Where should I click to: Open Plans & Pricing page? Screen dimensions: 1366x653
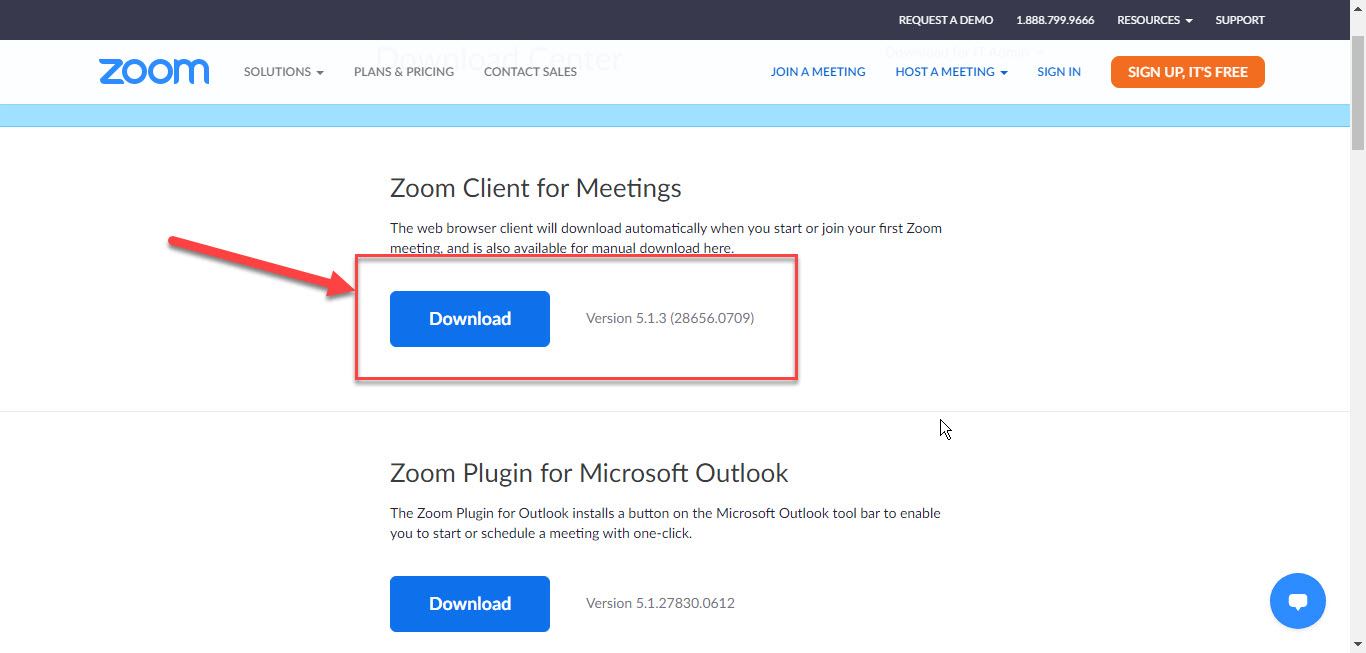click(x=404, y=72)
